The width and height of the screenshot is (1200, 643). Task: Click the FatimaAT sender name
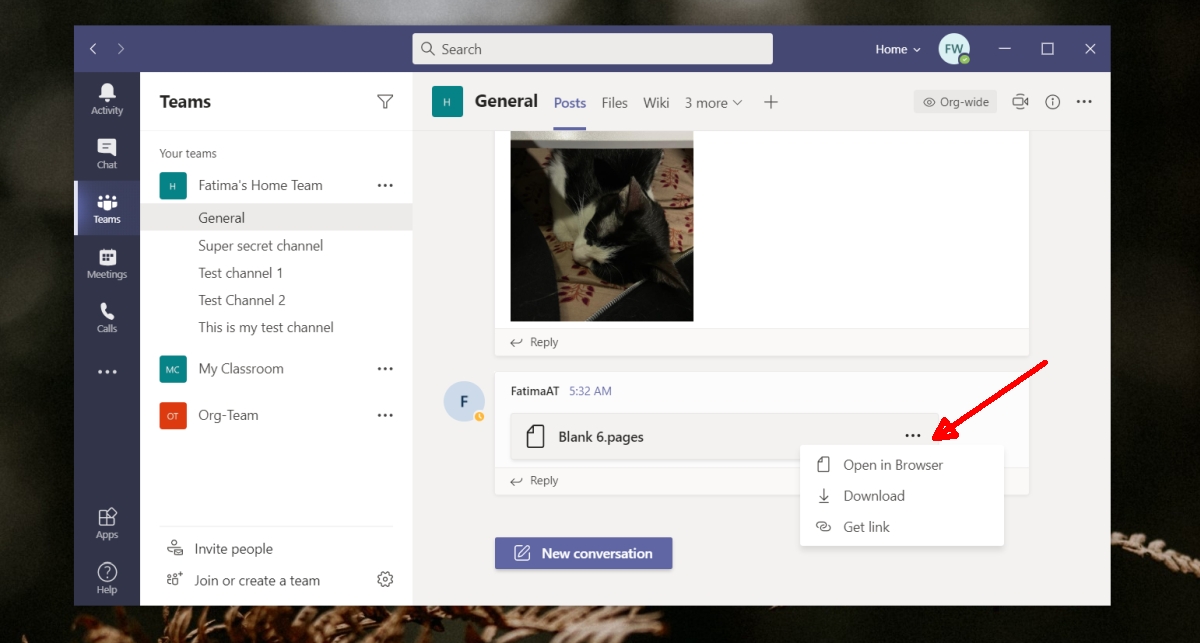coord(535,391)
